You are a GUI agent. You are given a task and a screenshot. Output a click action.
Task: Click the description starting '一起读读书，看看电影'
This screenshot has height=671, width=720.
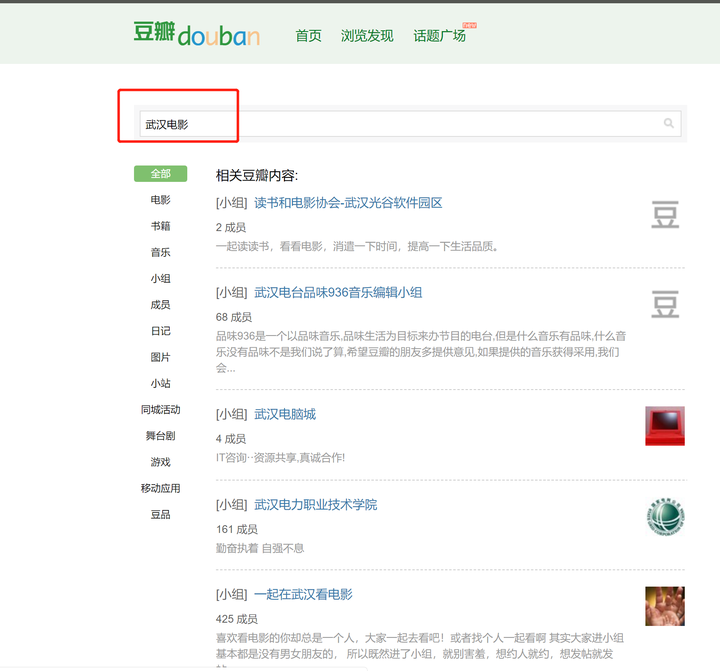click(357, 247)
